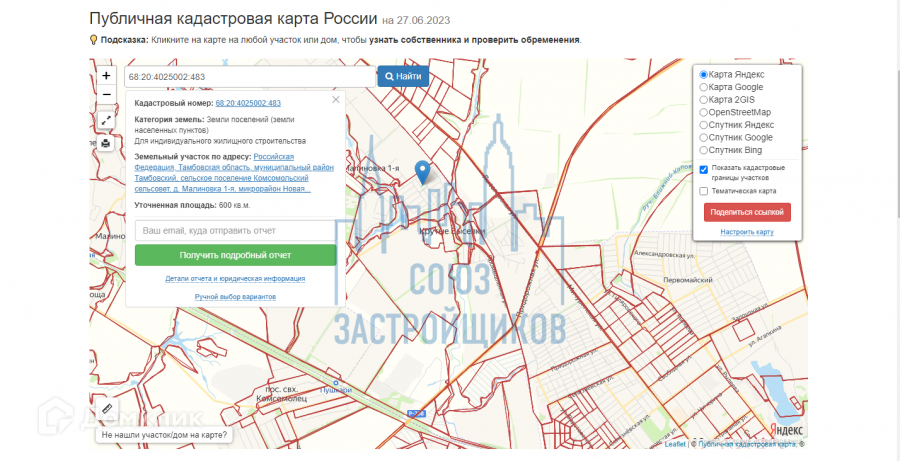
Task: Click the email input field
Action: coord(236,231)
